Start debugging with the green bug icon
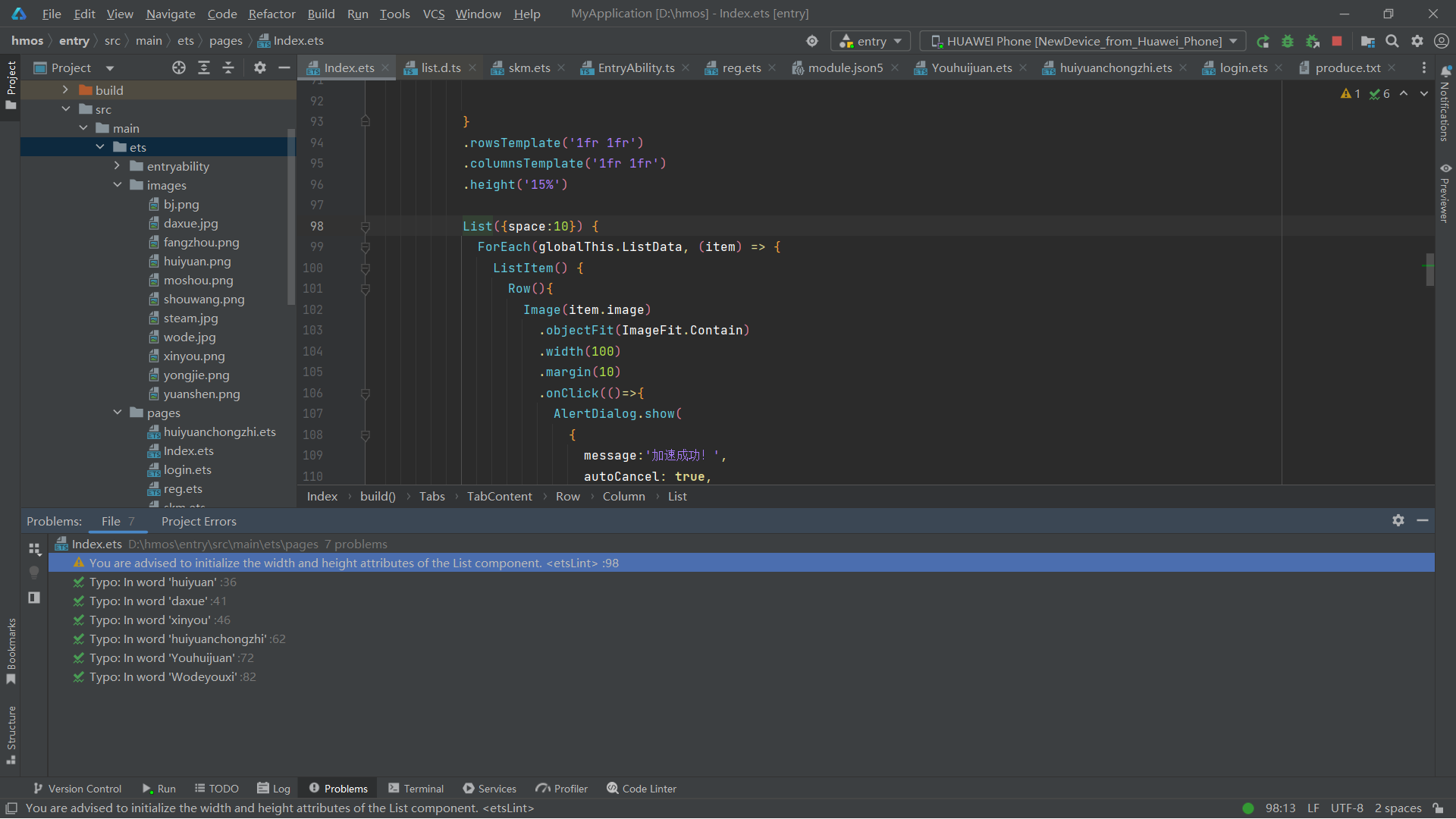Viewport: 1456px width, 819px height. (x=1288, y=42)
